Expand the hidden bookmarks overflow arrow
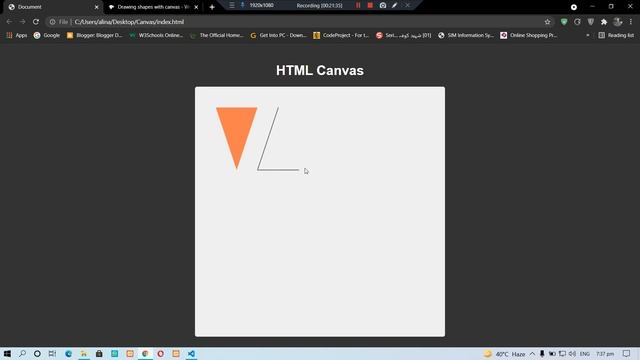Image resolution: width=640 pixels, height=360 pixels. 588,36
